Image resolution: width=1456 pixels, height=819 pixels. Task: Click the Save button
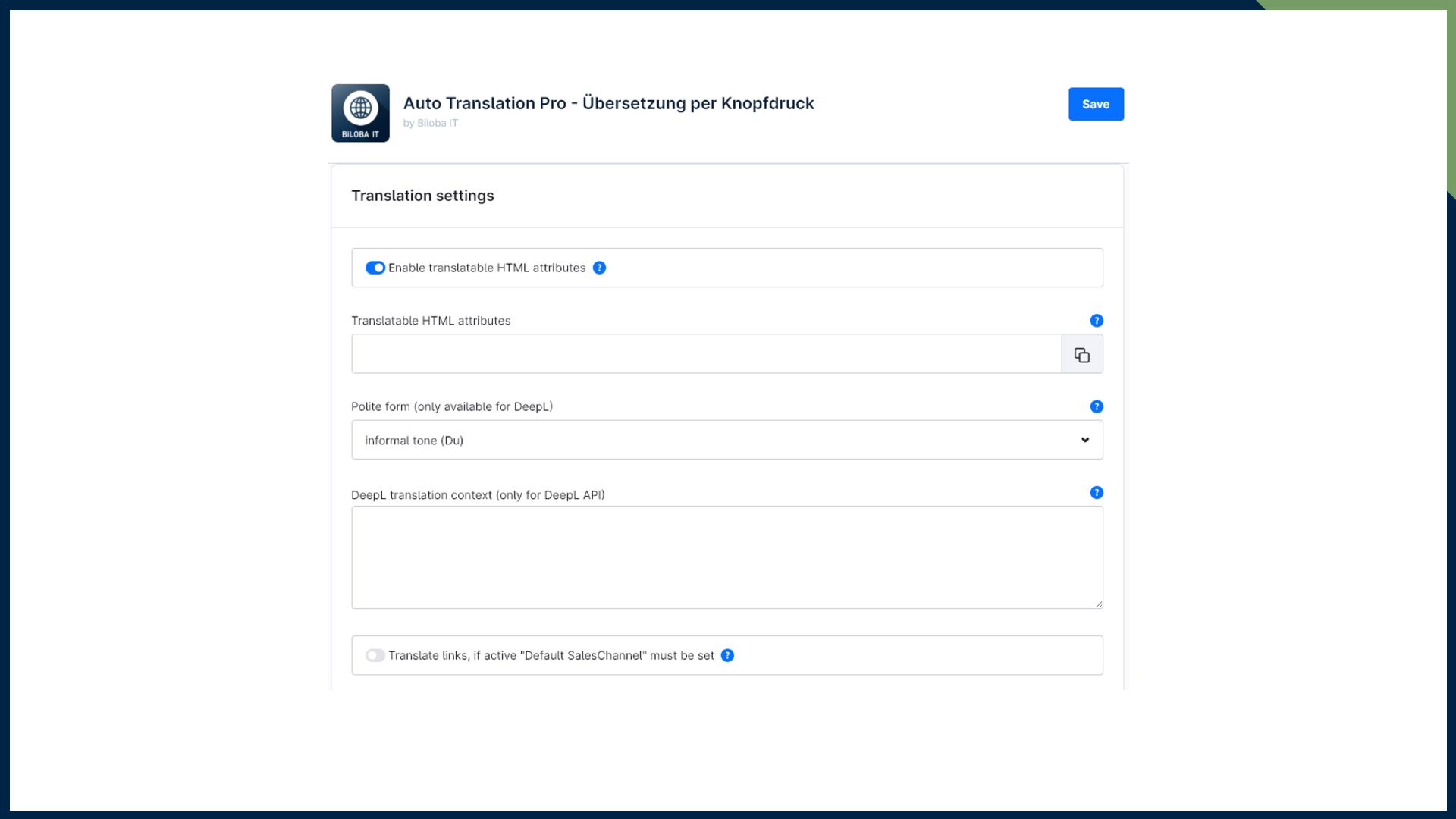coord(1096,104)
